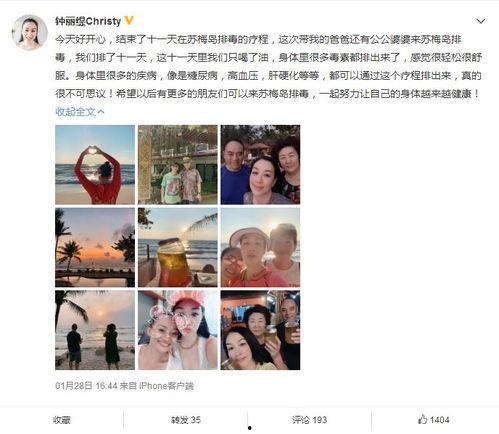
Task: Open the jar of oil on beach photo
Action: (178, 247)
